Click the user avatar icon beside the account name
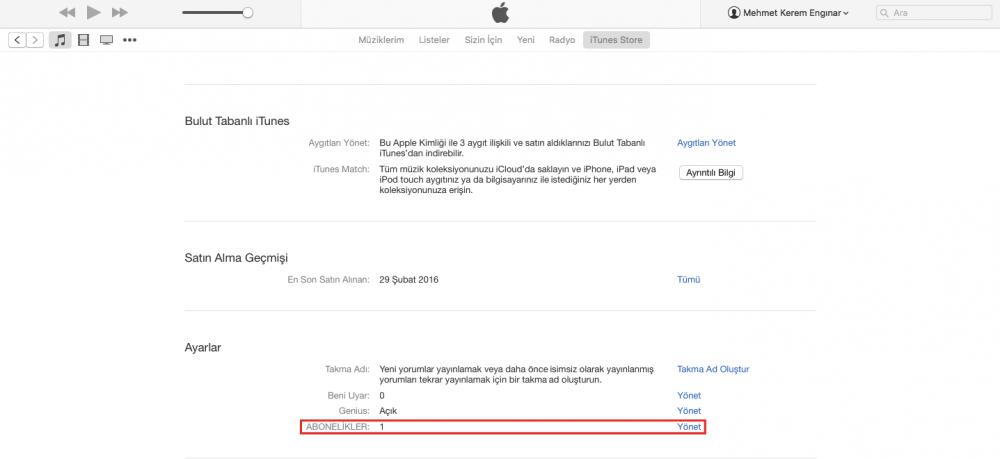1000x459 pixels. (734, 13)
